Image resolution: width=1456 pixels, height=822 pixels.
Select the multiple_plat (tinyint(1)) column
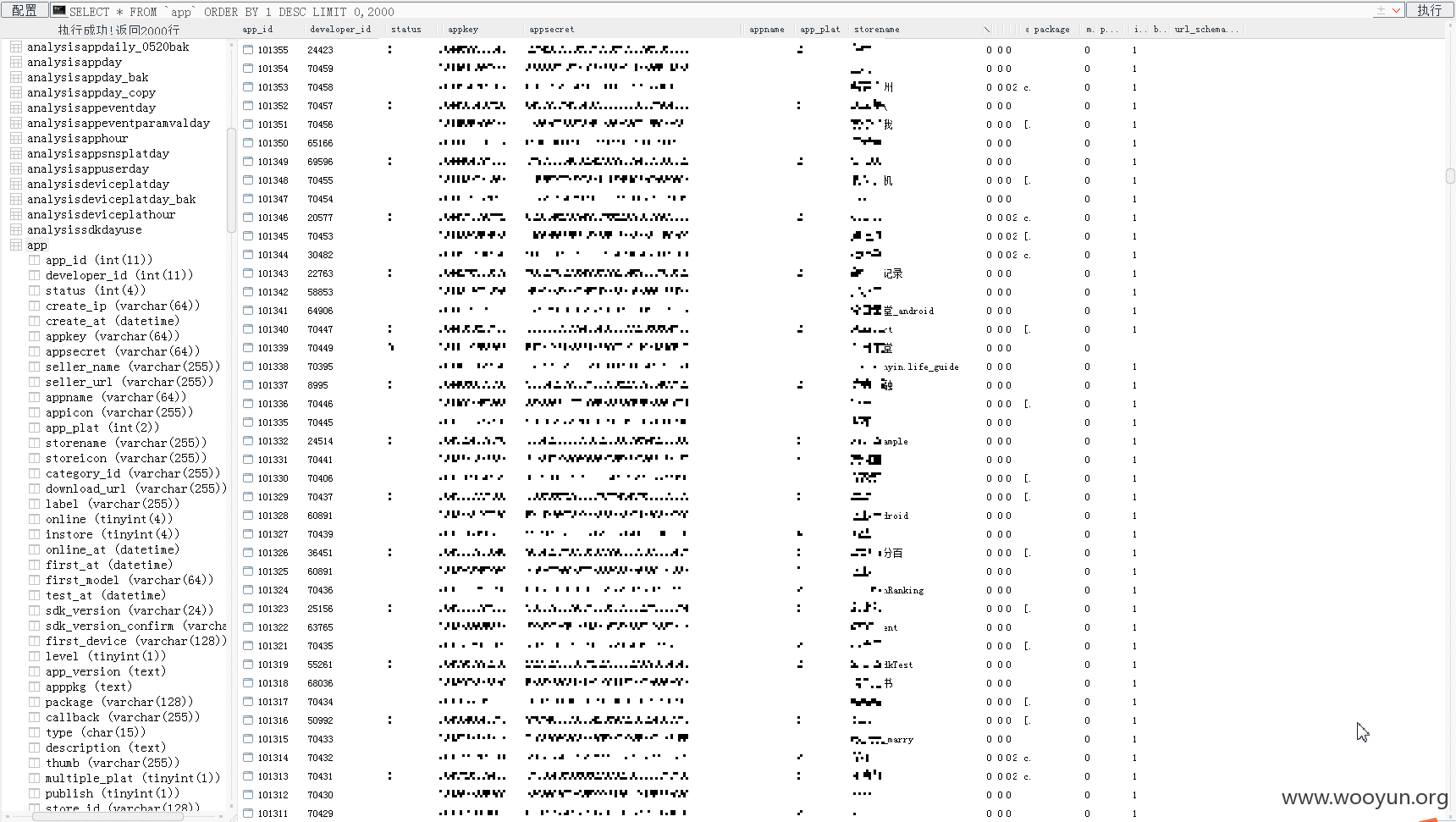[133, 778]
